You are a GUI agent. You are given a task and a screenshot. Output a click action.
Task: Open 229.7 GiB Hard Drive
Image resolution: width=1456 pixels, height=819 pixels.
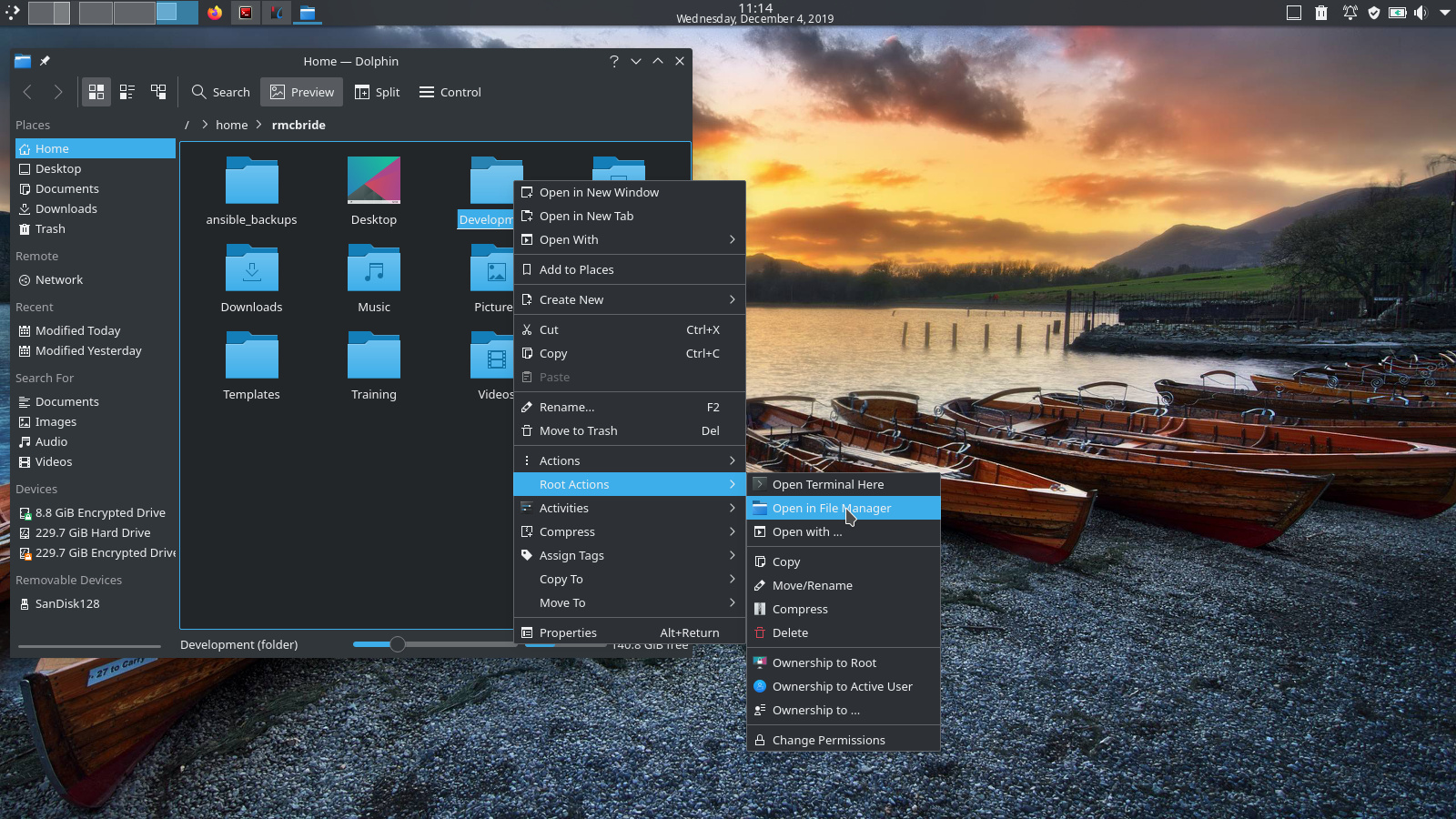96,532
